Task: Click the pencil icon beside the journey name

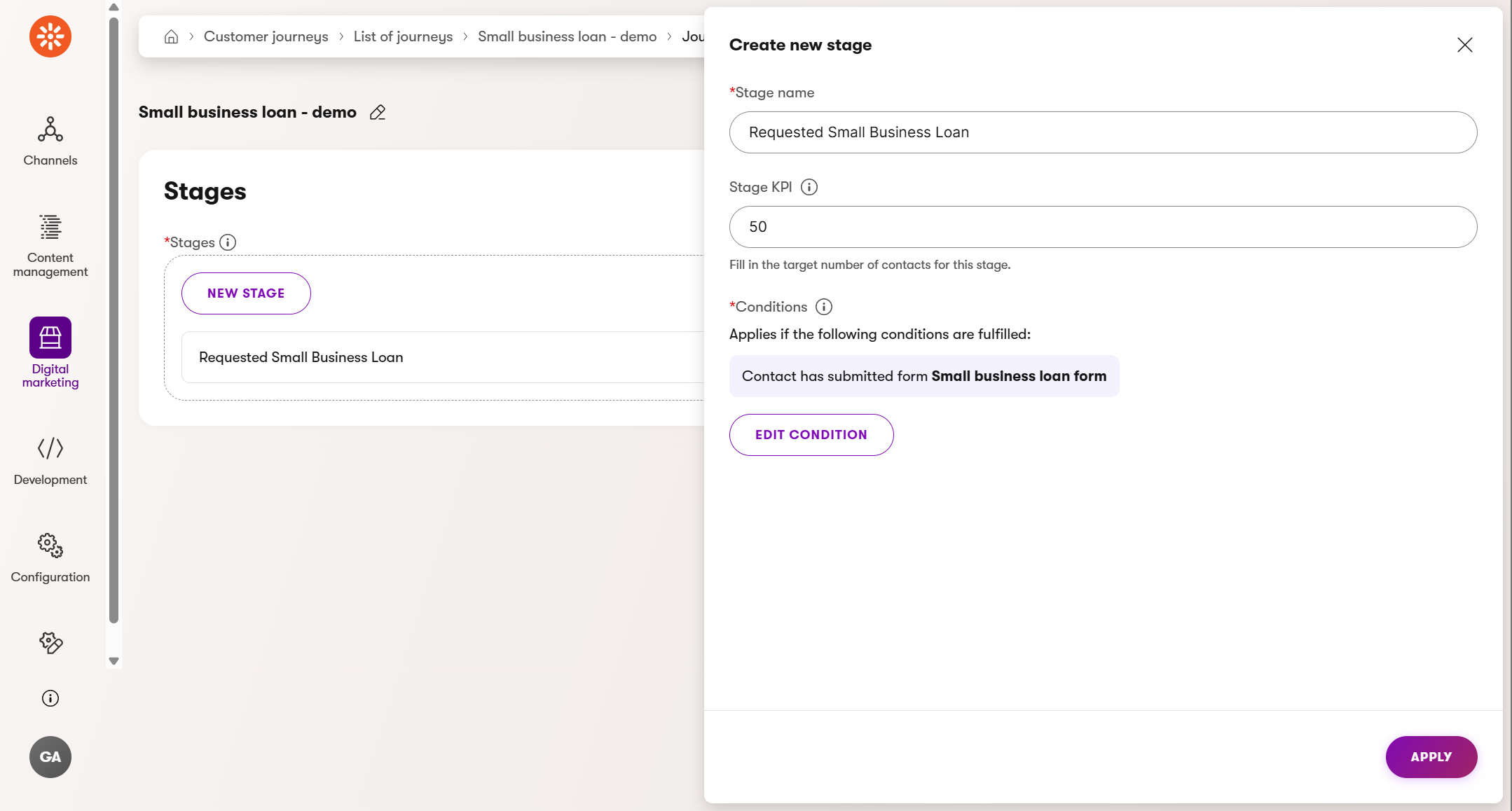Action: (x=378, y=112)
